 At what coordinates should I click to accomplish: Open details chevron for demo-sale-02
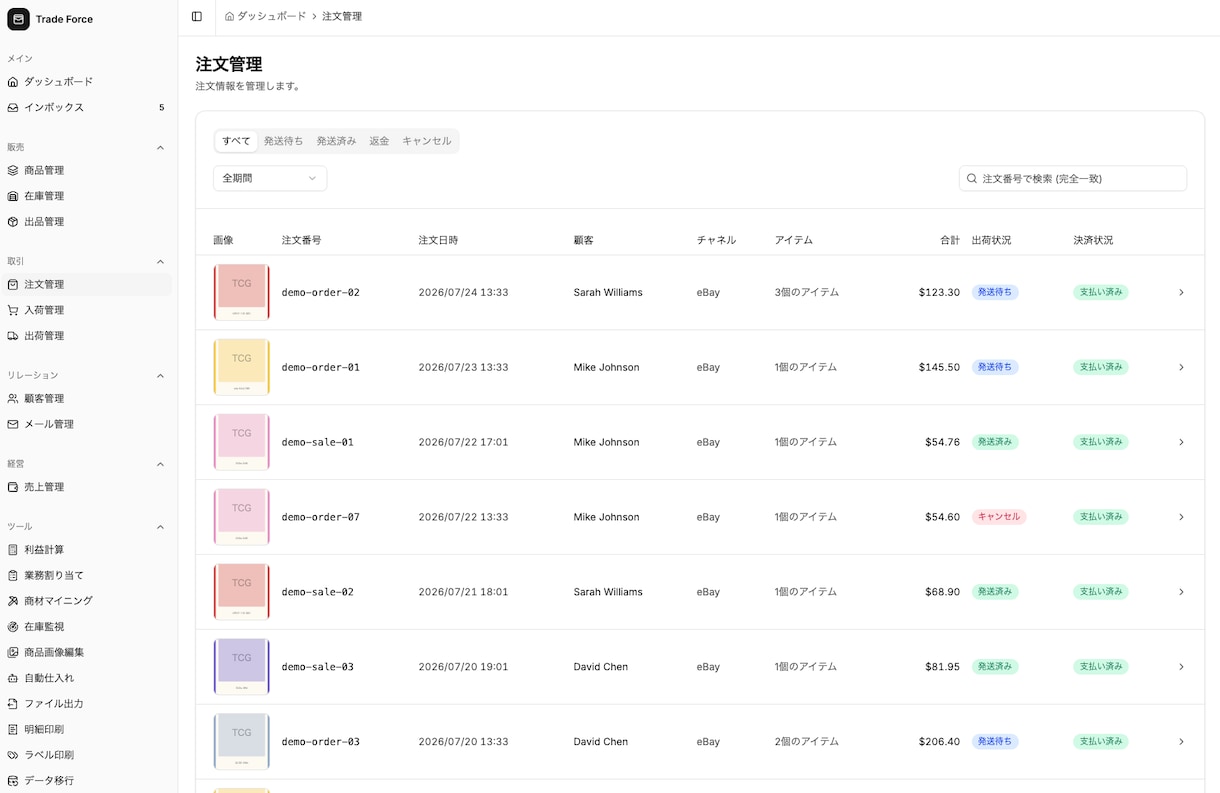(1181, 592)
